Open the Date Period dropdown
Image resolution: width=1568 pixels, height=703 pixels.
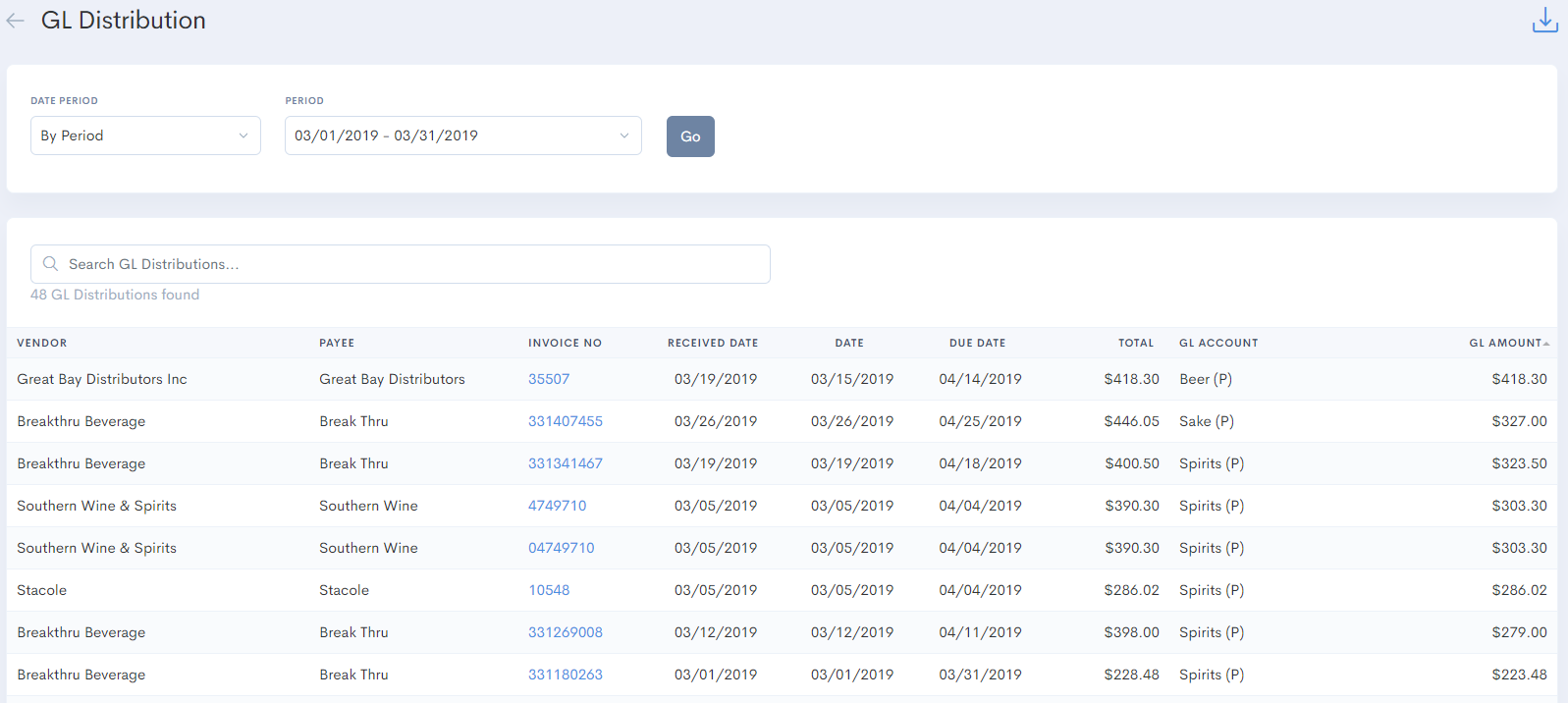coord(145,135)
